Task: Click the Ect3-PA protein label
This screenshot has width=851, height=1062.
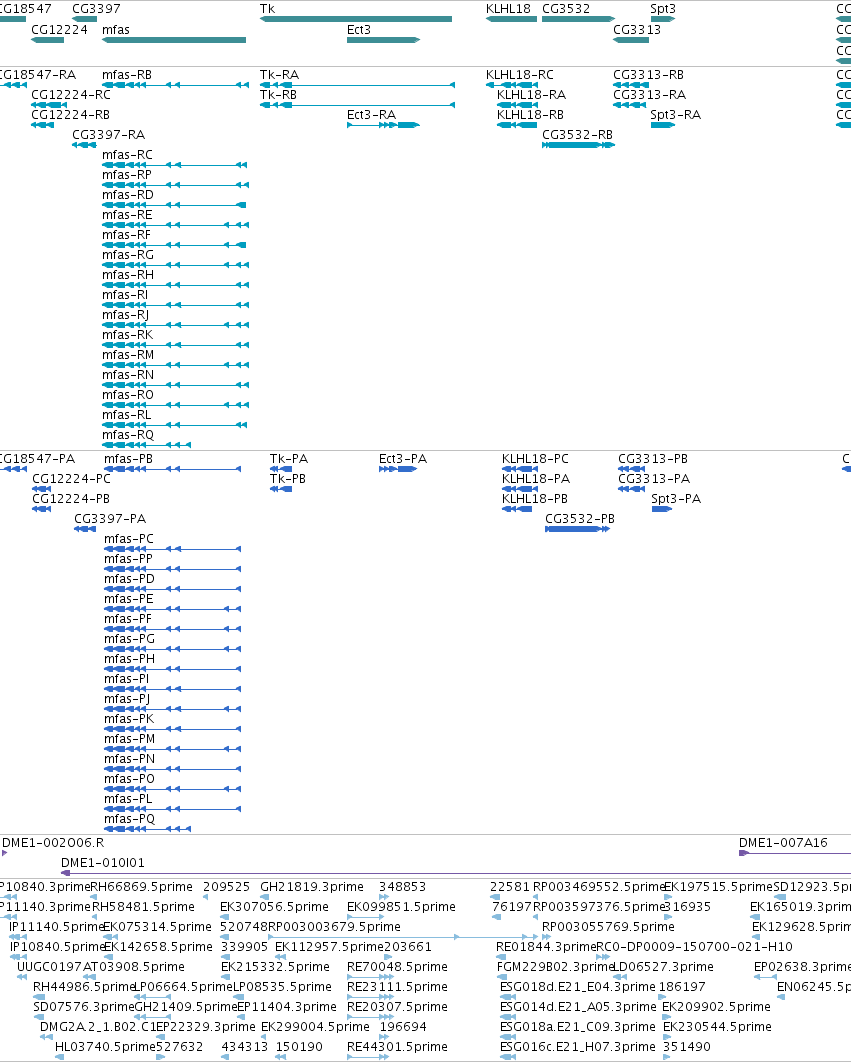Action: coord(402,459)
